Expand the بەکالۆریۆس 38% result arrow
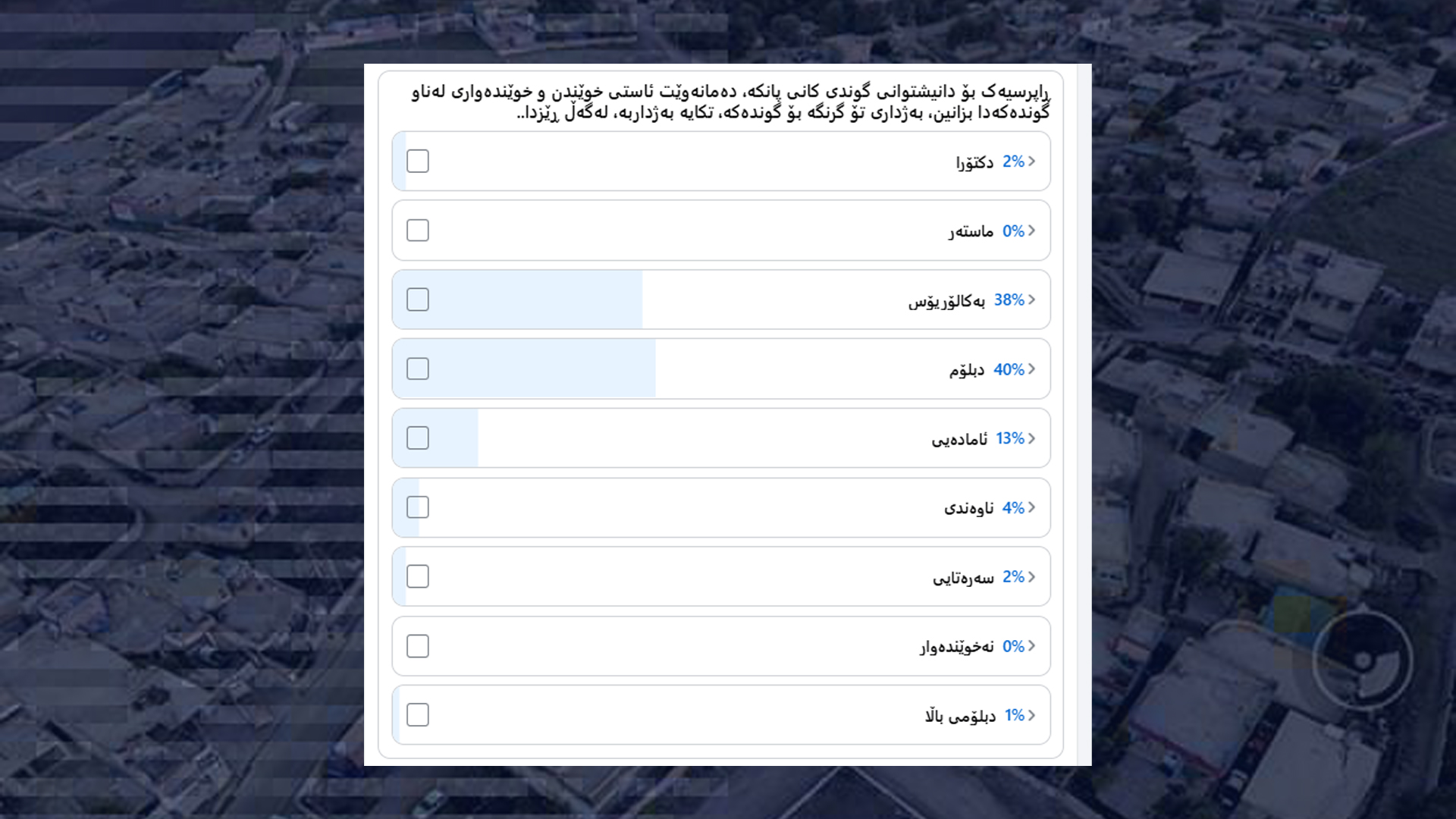1456x819 pixels. 1031,300
